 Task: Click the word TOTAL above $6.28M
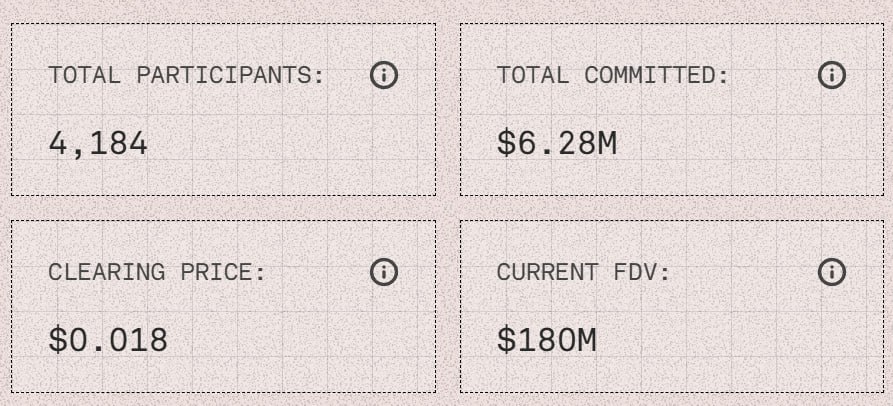click(535, 75)
